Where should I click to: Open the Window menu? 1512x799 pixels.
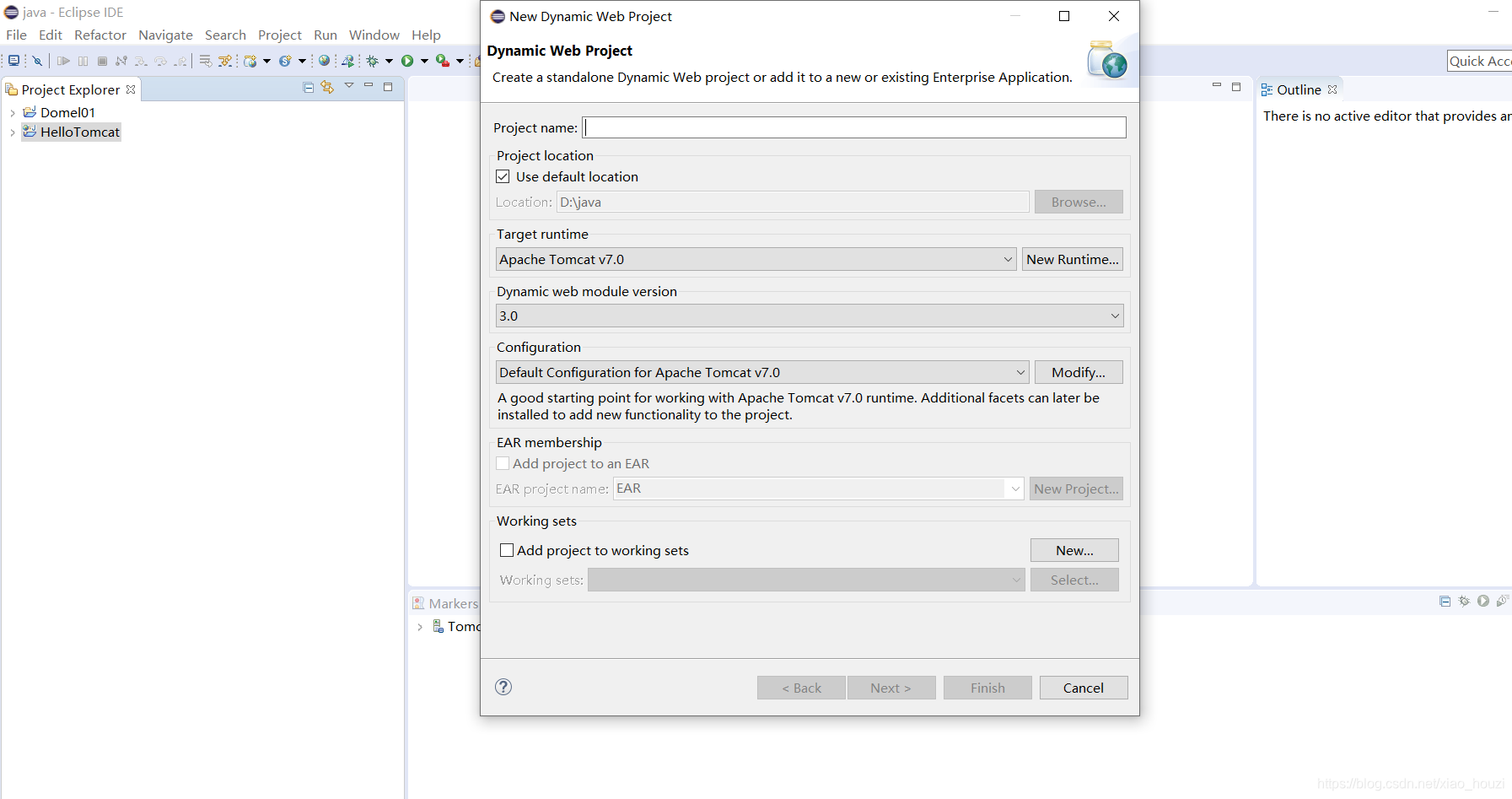click(374, 35)
